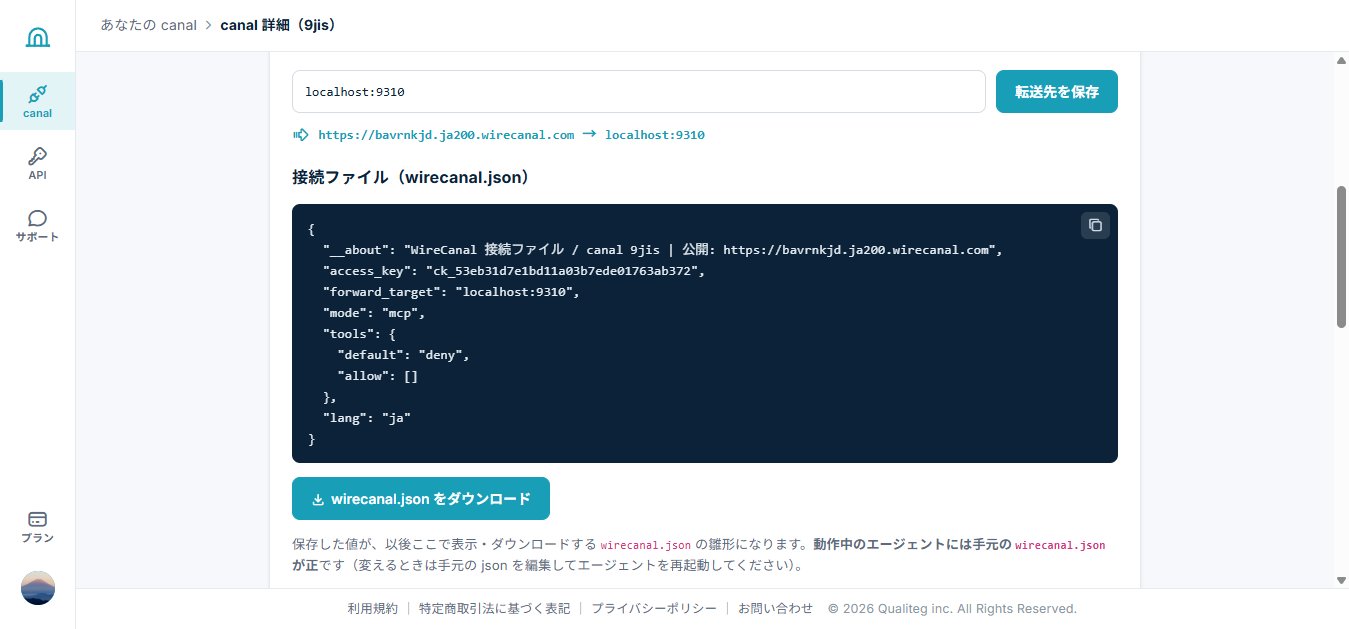Click the 転送先を保存 button
This screenshot has height=629, width=1349.
[x=1057, y=92]
